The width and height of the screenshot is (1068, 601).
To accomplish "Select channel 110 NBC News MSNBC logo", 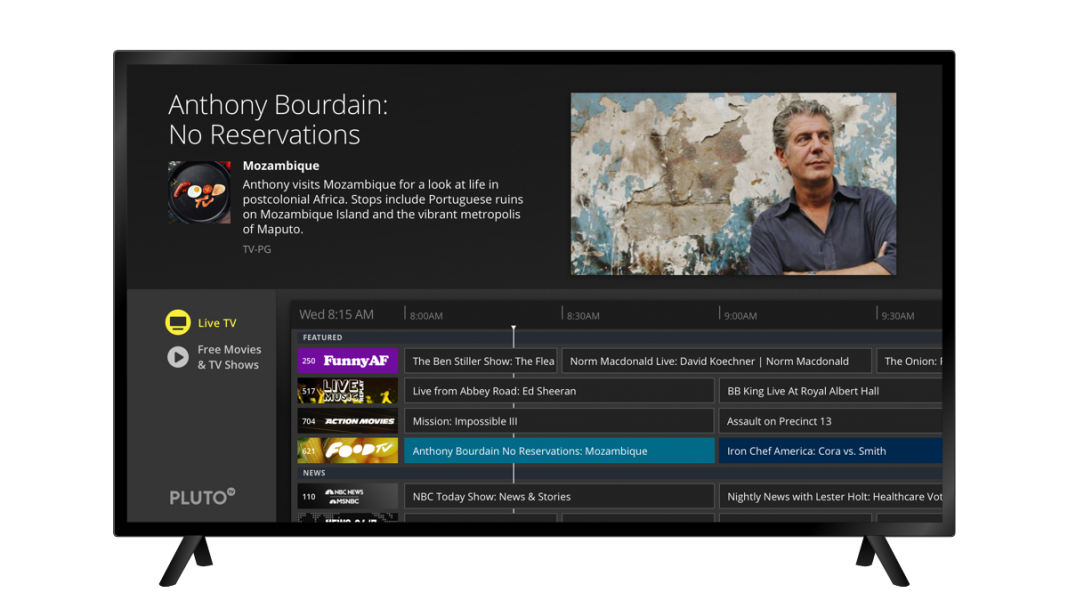I will (x=347, y=497).
